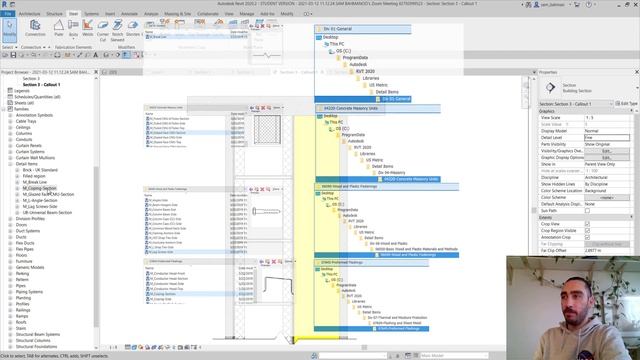Click the Text (A) icon in quick access toolbar
640x360 pixels.
(96, 55)
